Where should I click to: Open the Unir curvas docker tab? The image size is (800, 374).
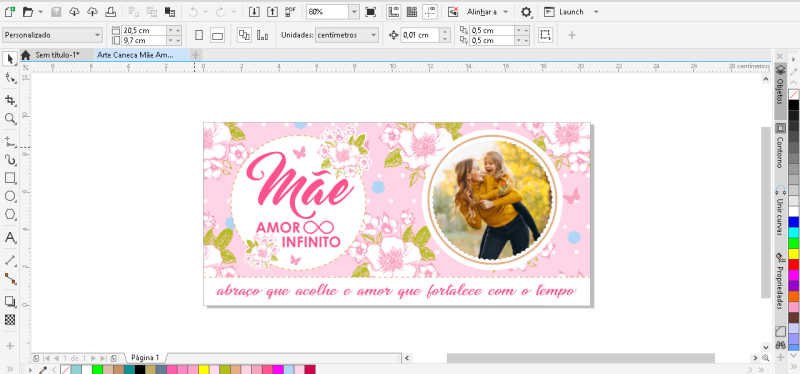click(x=780, y=211)
